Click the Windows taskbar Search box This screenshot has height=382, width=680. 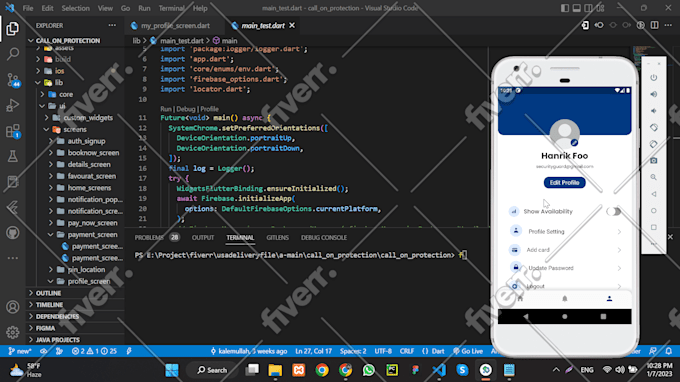[x=212, y=370]
